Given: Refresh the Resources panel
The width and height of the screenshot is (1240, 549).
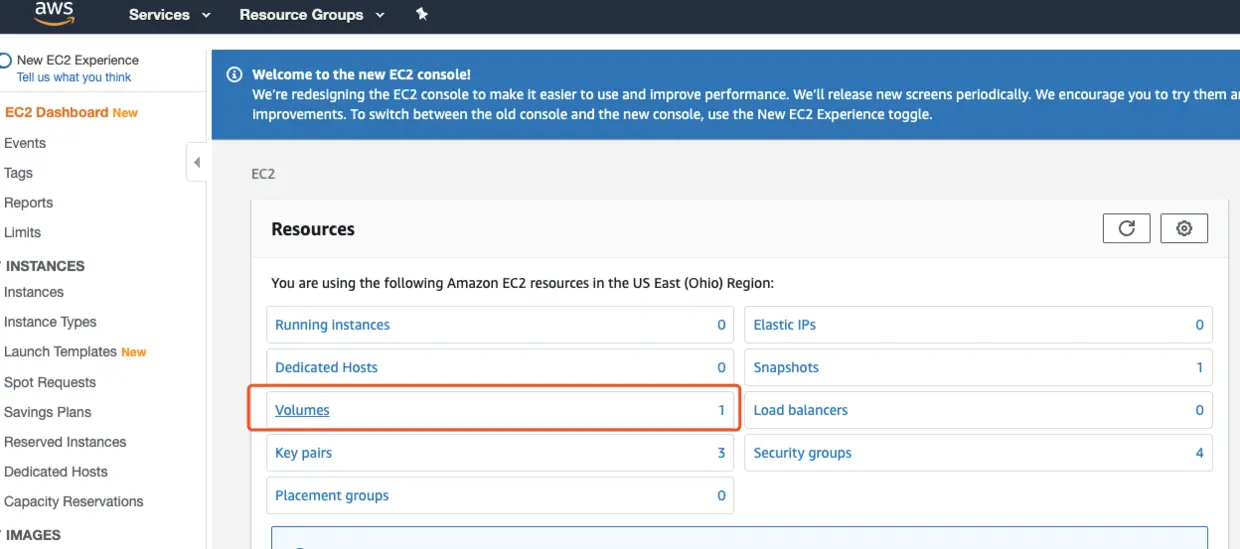Looking at the screenshot, I should (x=1126, y=228).
